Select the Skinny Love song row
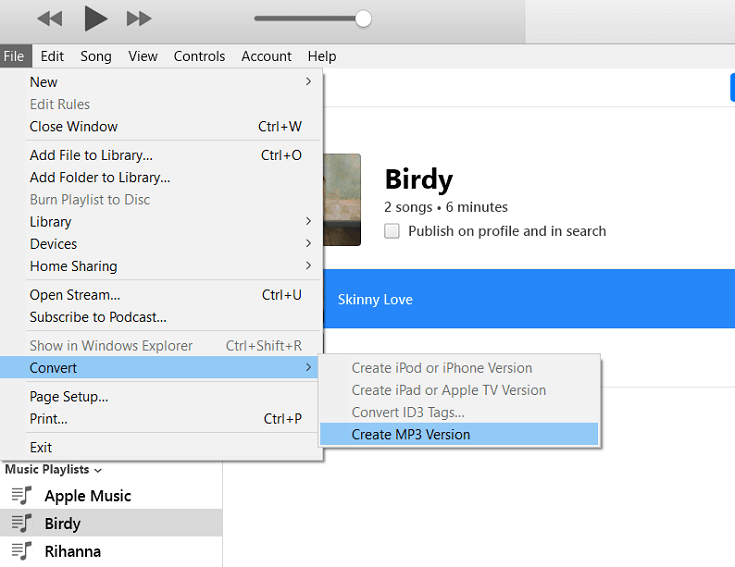Image resolution: width=735 pixels, height=567 pixels. click(x=530, y=299)
